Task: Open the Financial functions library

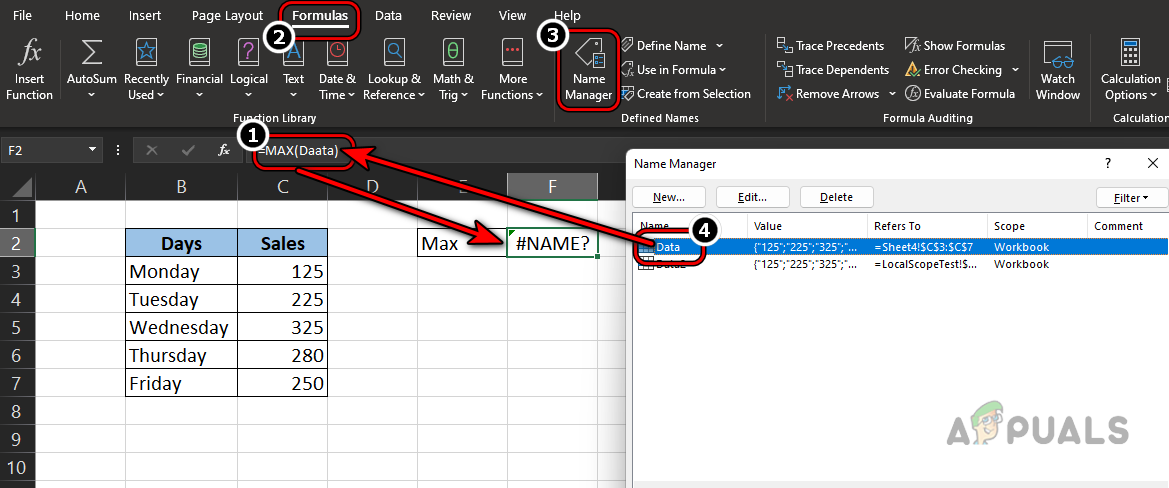Action: point(199,69)
